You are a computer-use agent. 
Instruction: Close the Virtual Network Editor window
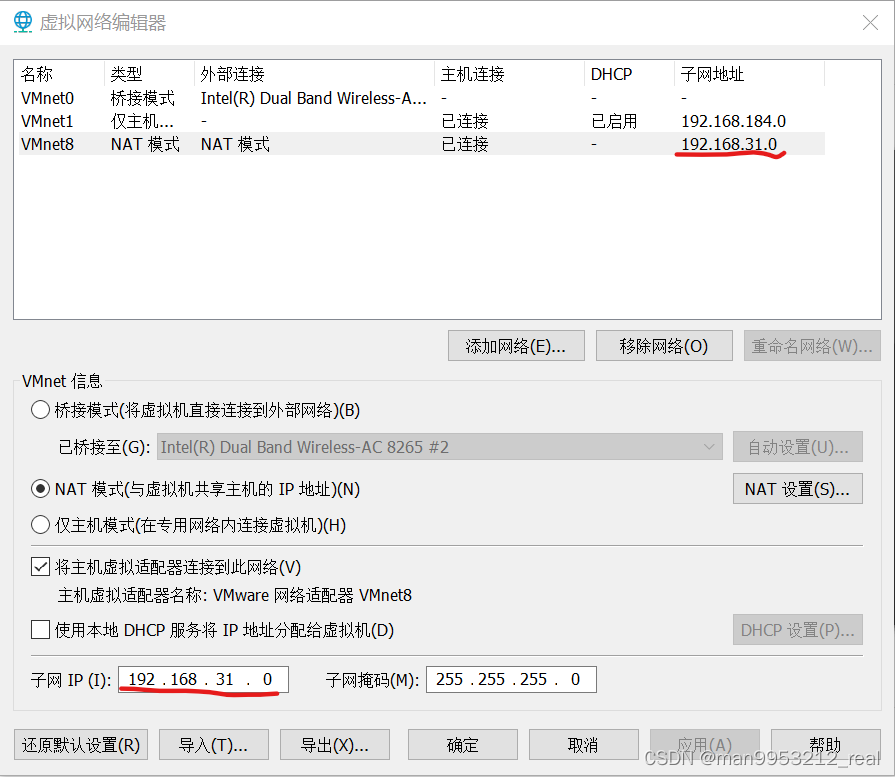click(x=870, y=23)
